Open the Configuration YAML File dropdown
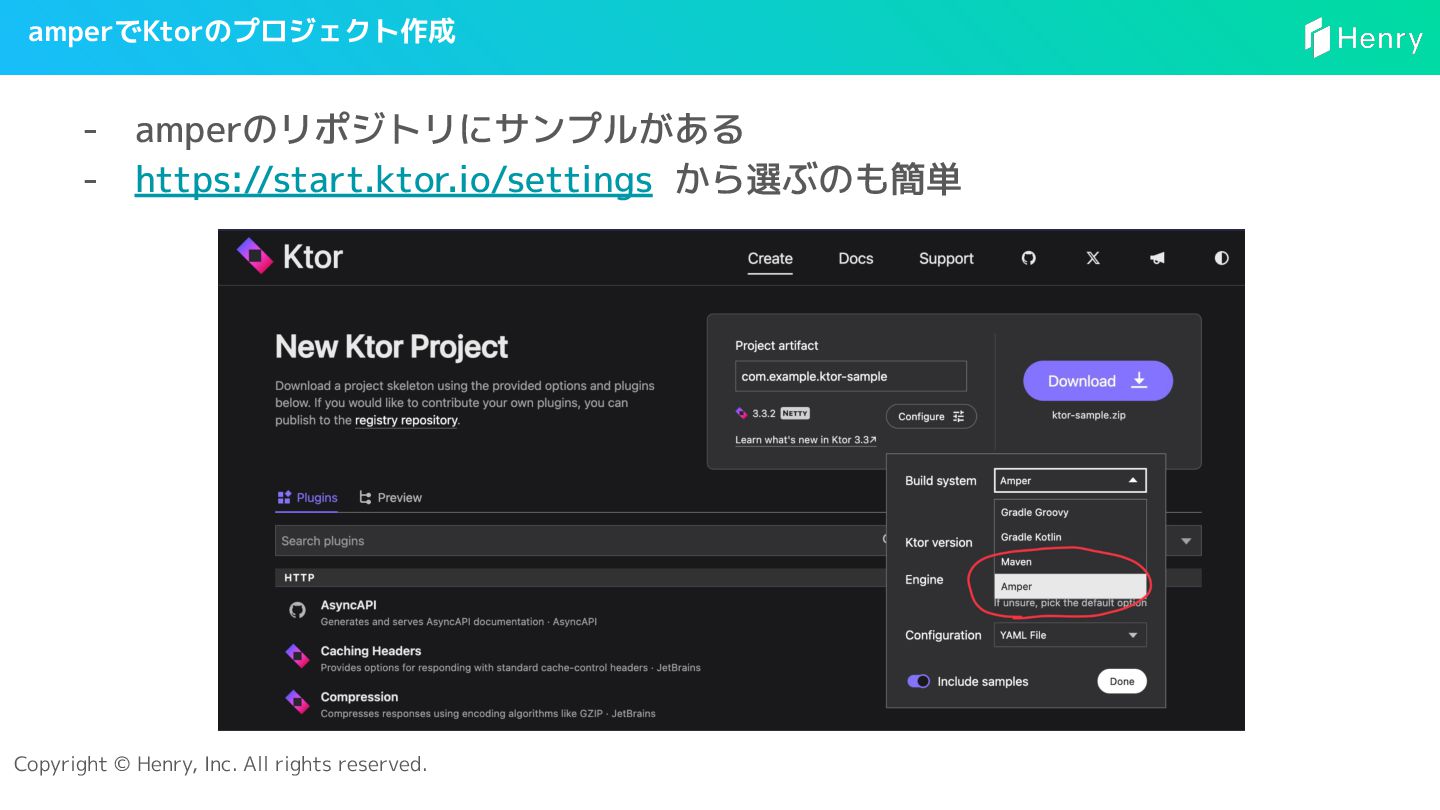 coord(1070,635)
